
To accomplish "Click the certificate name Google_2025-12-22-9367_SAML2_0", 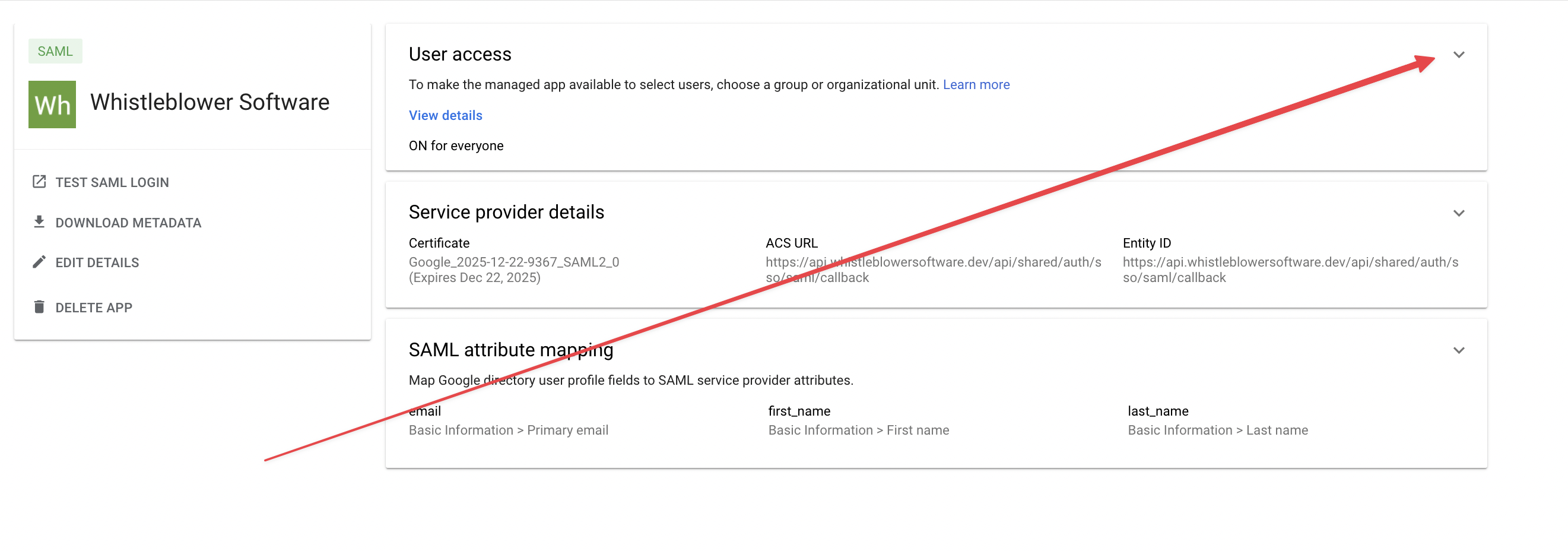I will (x=514, y=262).
